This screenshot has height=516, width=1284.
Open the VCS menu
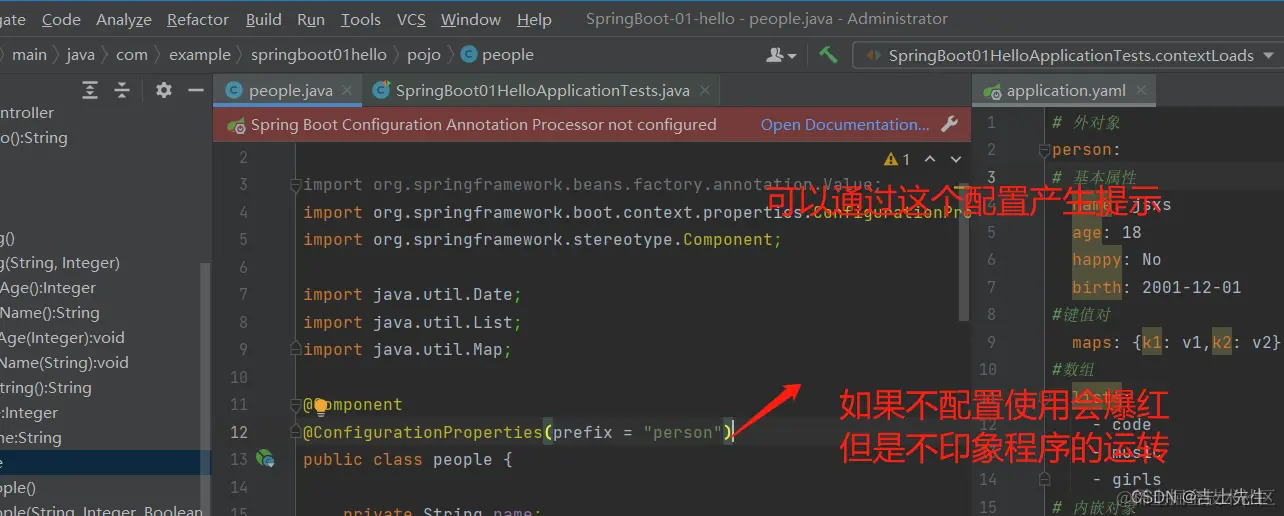click(411, 19)
